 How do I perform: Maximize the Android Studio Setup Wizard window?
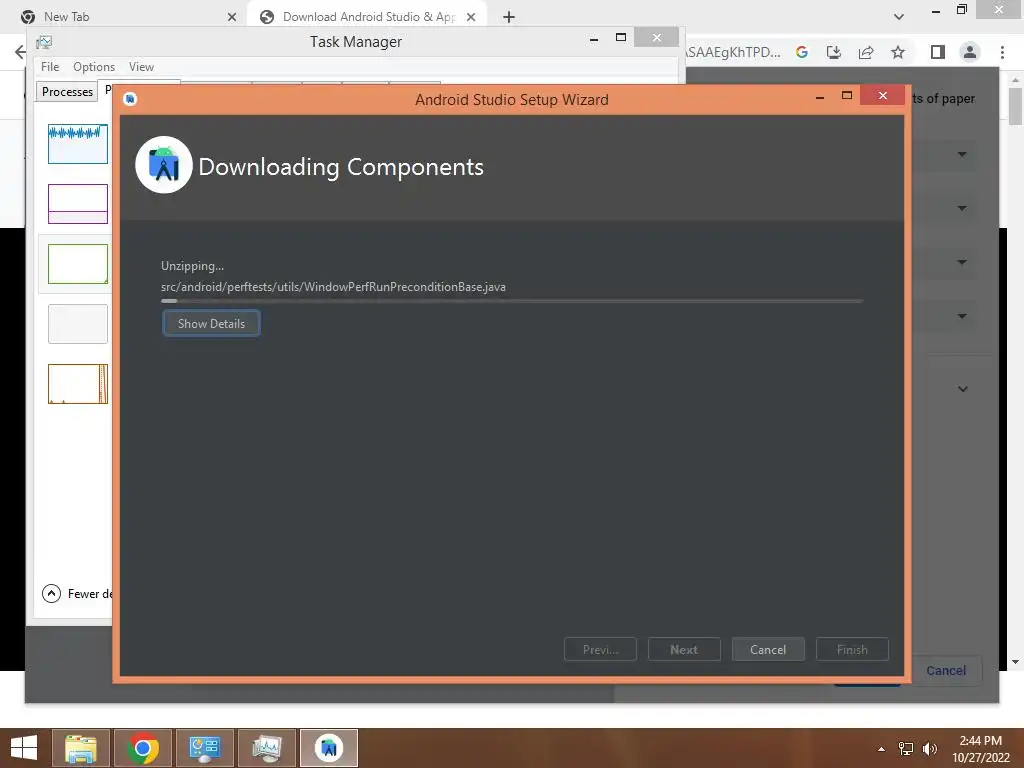(x=847, y=96)
